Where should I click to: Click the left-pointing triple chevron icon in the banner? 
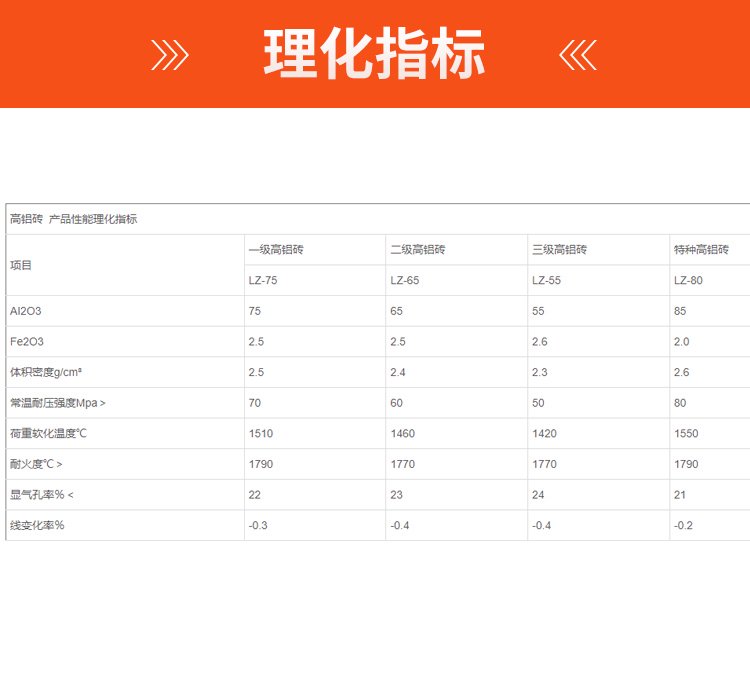pos(578,54)
